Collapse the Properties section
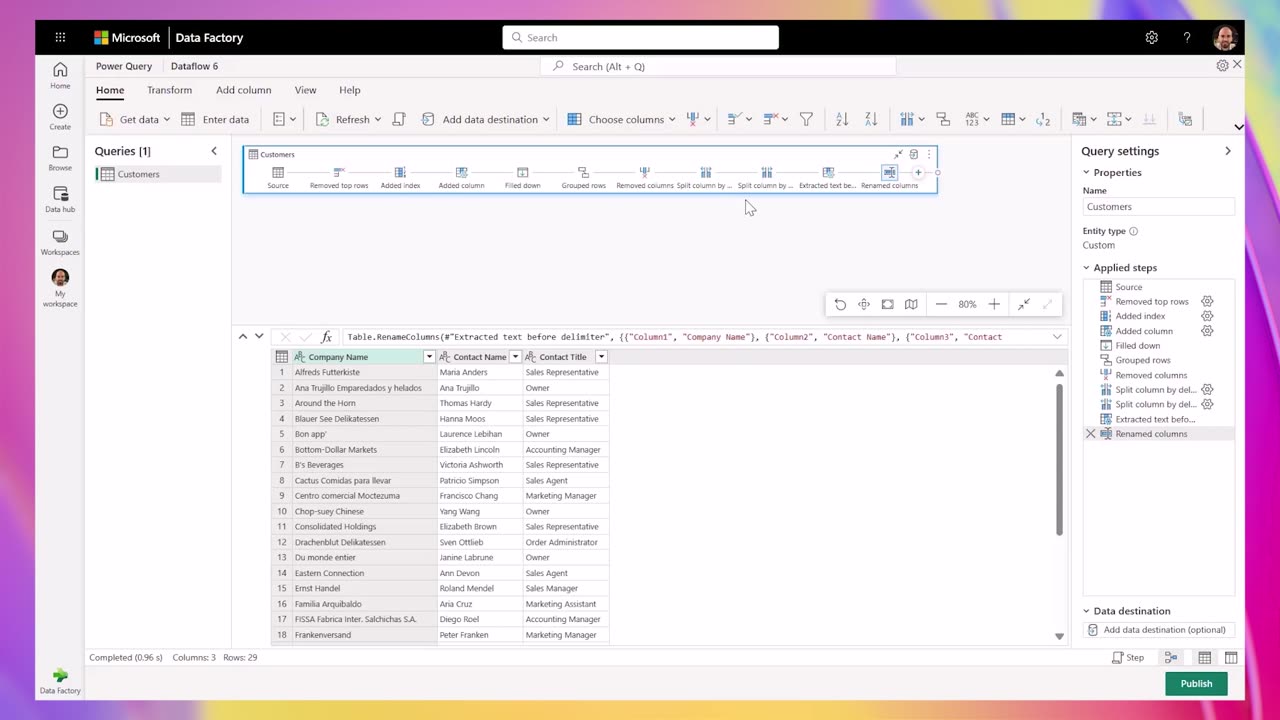The width and height of the screenshot is (1280, 720). tap(1087, 172)
